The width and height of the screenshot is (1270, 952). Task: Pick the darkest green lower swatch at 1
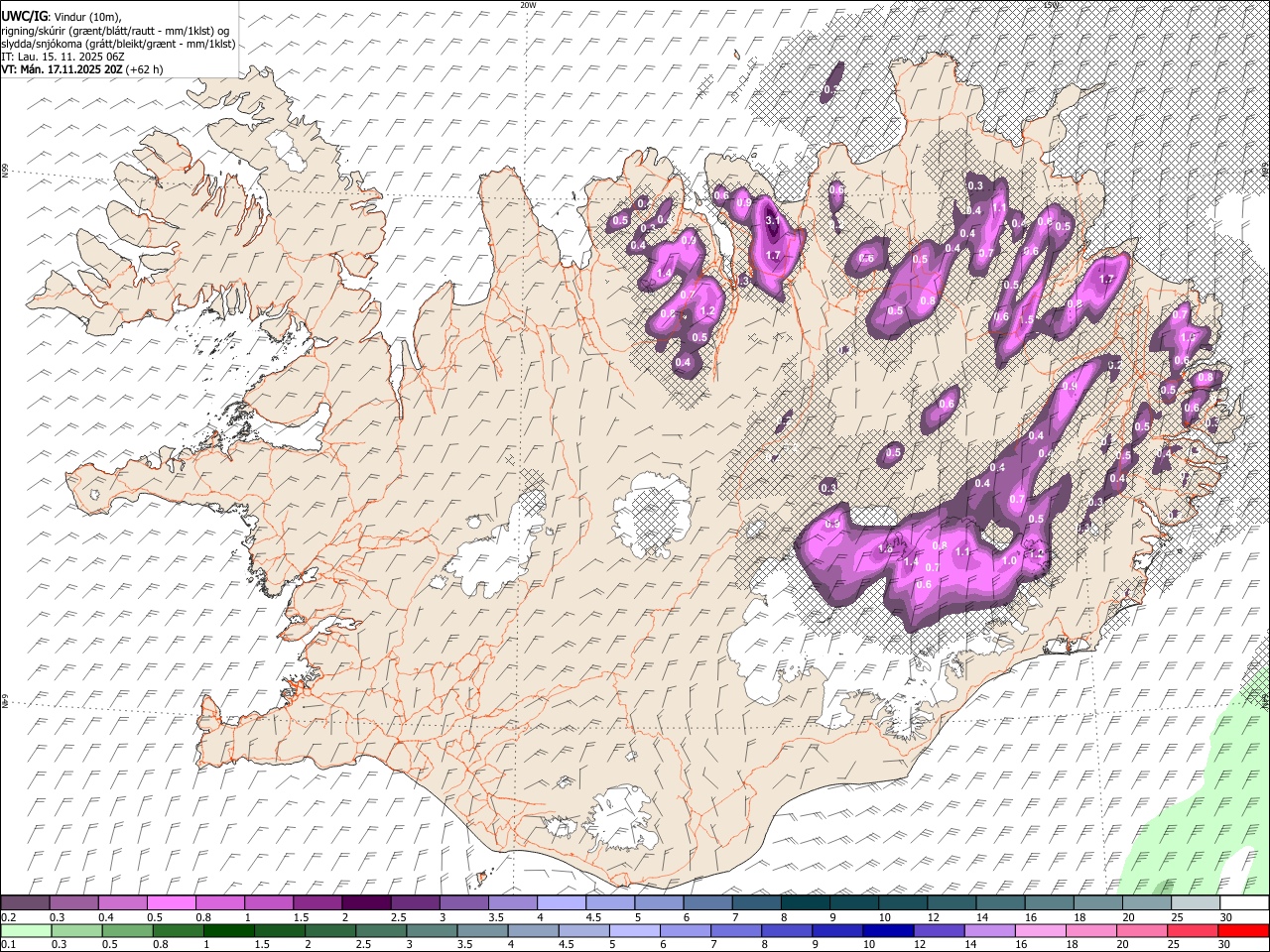tap(228, 931)
